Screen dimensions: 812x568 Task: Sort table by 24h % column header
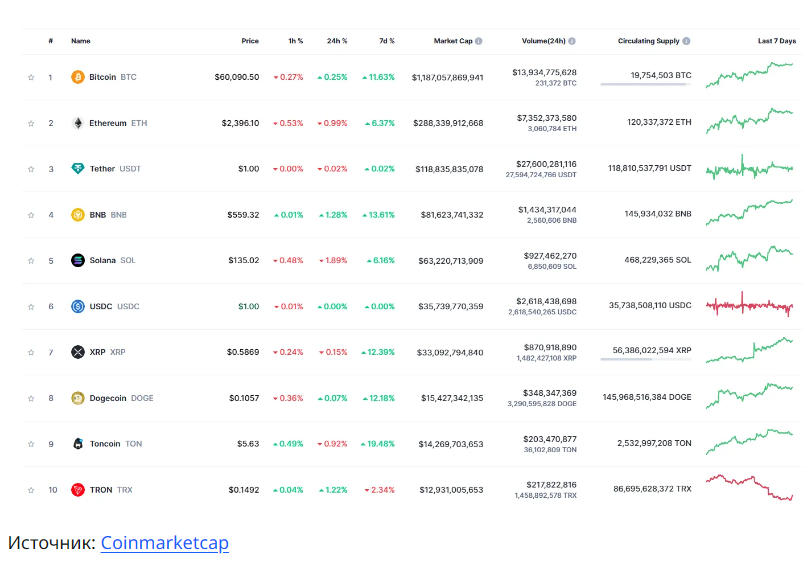click(337, 41)
